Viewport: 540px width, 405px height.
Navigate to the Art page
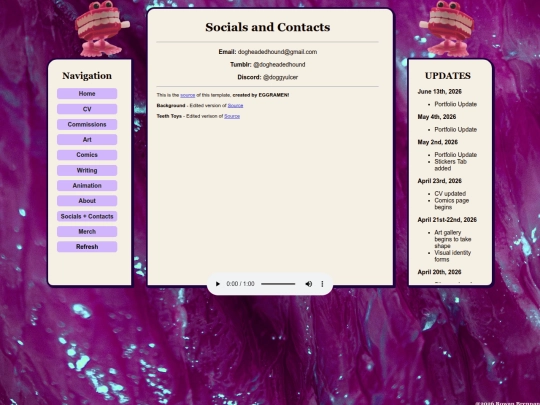(x=87, y=139)
